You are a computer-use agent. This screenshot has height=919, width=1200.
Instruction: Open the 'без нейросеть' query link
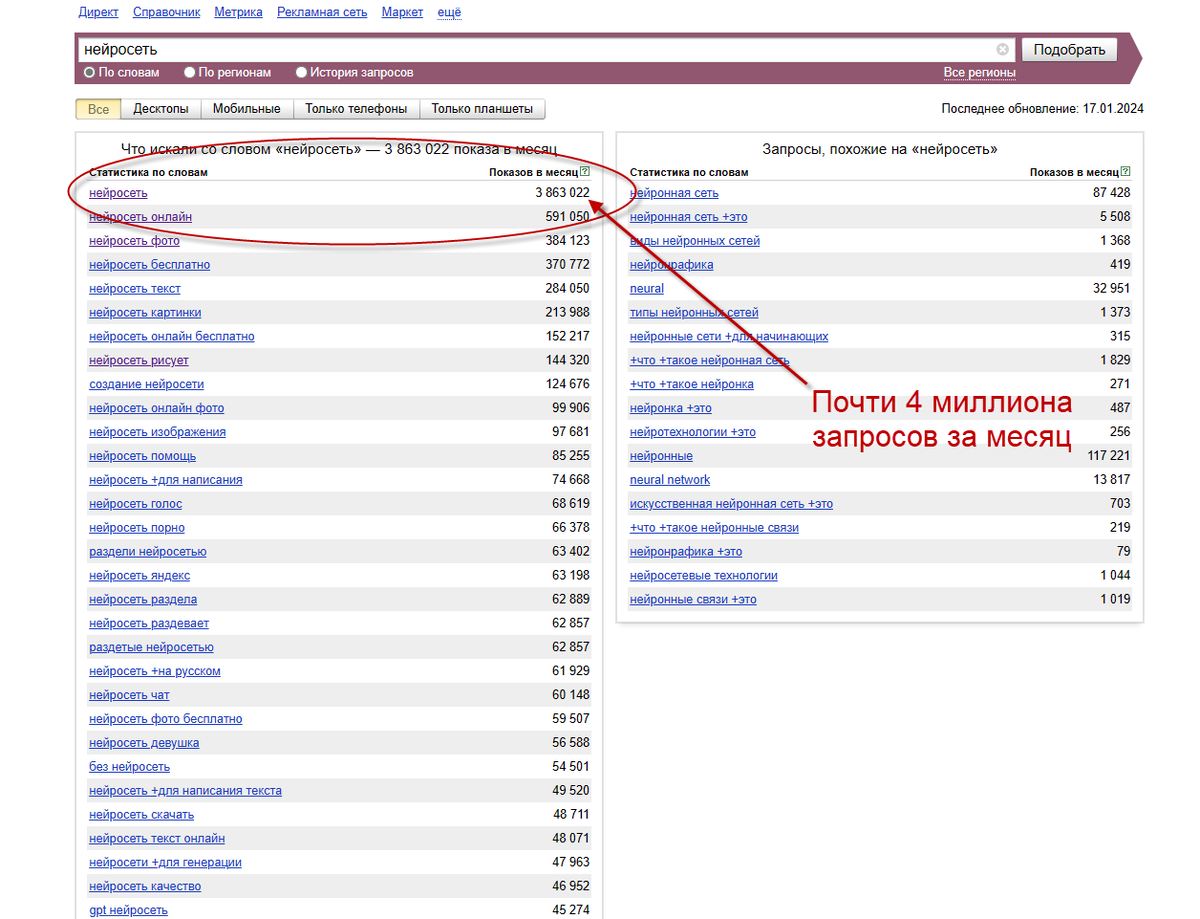point(129,767)
